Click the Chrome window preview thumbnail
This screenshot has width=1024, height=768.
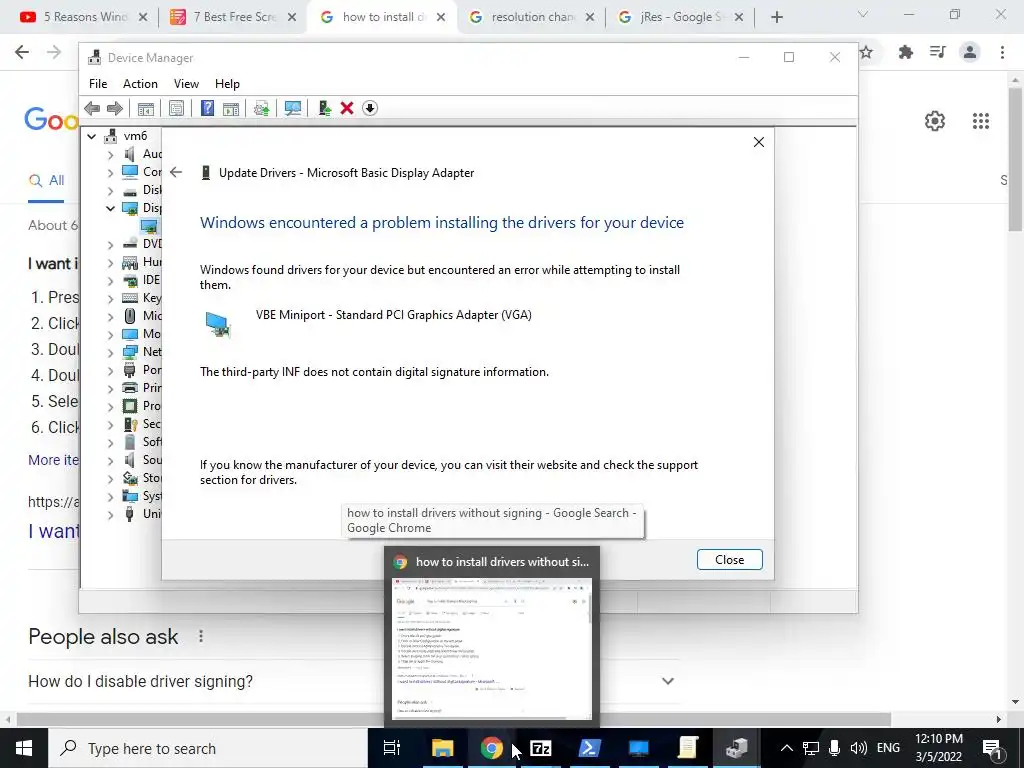pyautogui.click(x=492, y=648)
